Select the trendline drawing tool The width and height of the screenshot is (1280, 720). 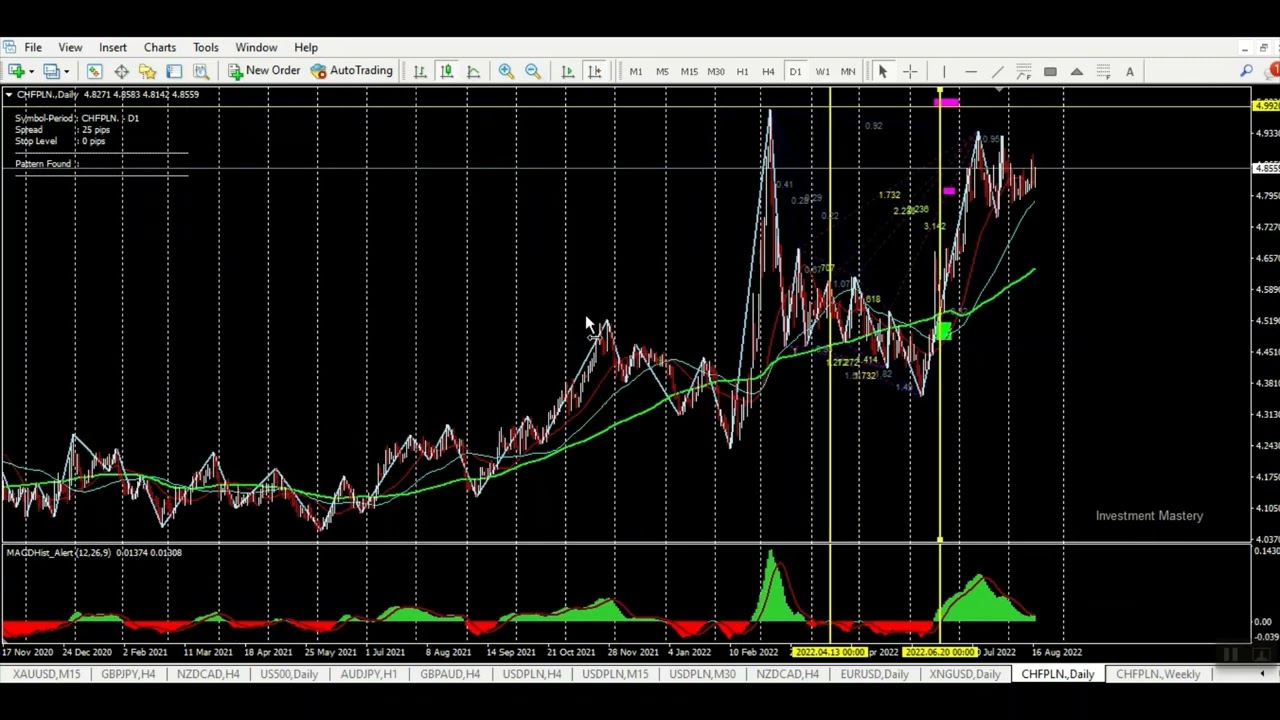(x=997, y=71)
